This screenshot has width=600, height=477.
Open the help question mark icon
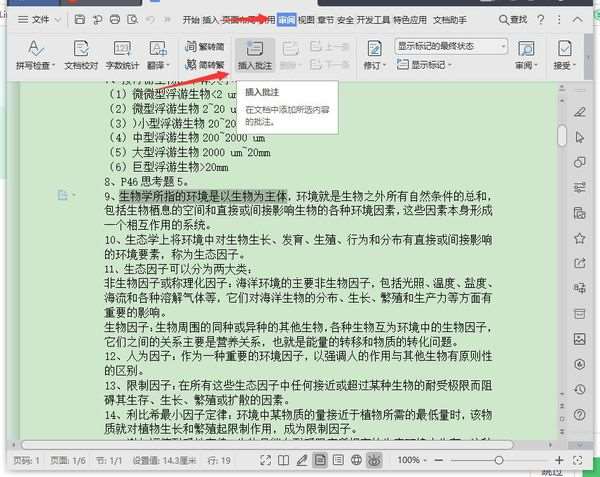coord(540,19)
